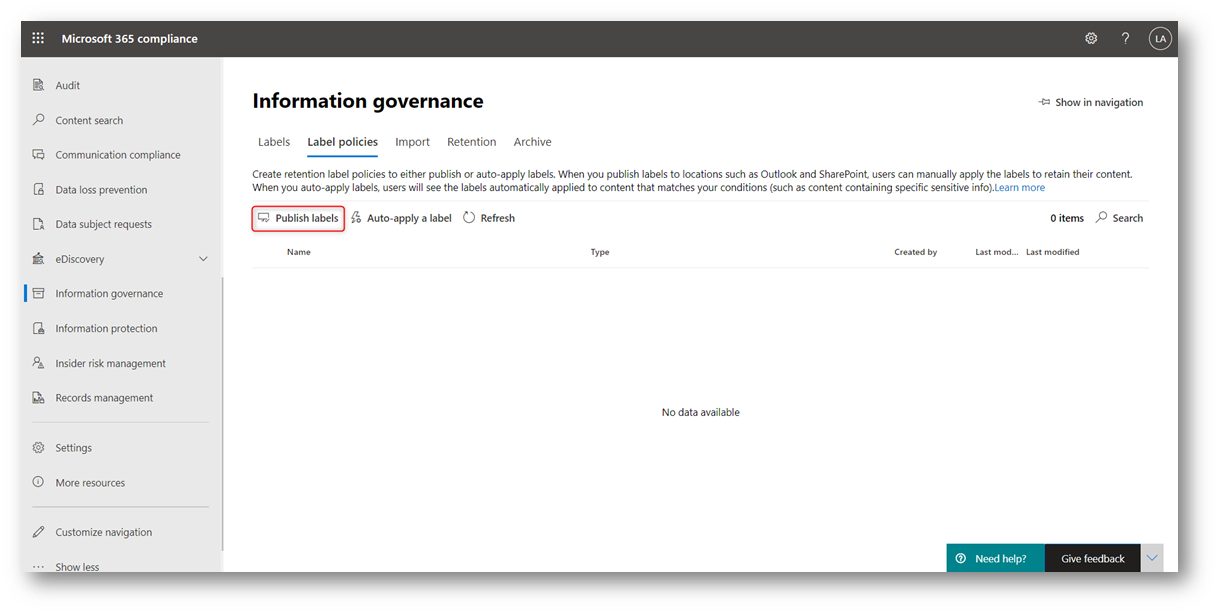Click the Customize navigation pencil icon
Image resolution: width=1220 pixels, height=614 pixels.
click(39, 532)
